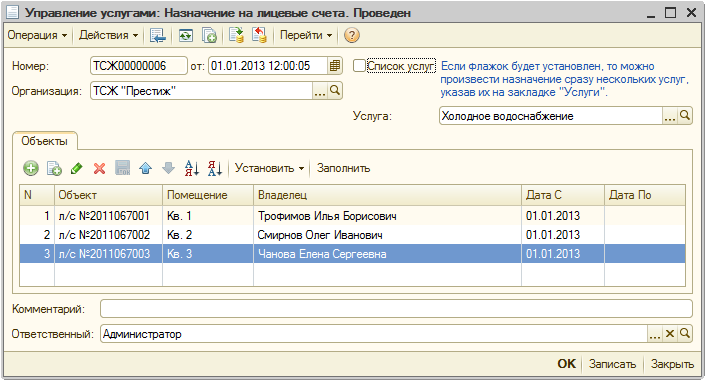This screenshot has height=380, width=705.
Task: Open the Ответственный magnifier icon
Action: (685, 334)
